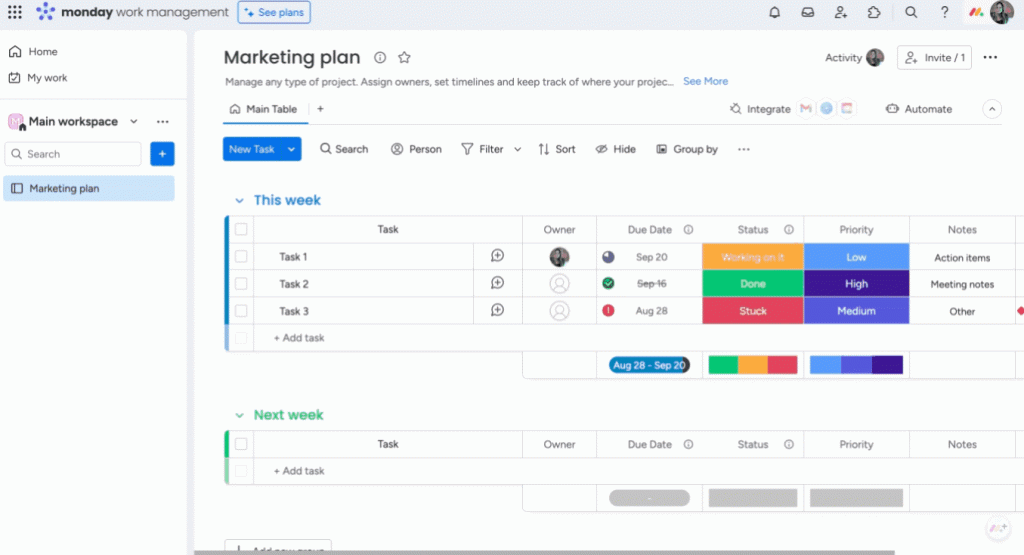Image resolution: width=1024 pixels, height=555 pixels.
Task: Open the notifications bell
Action: pyautogui.click(x=774, y=12)
